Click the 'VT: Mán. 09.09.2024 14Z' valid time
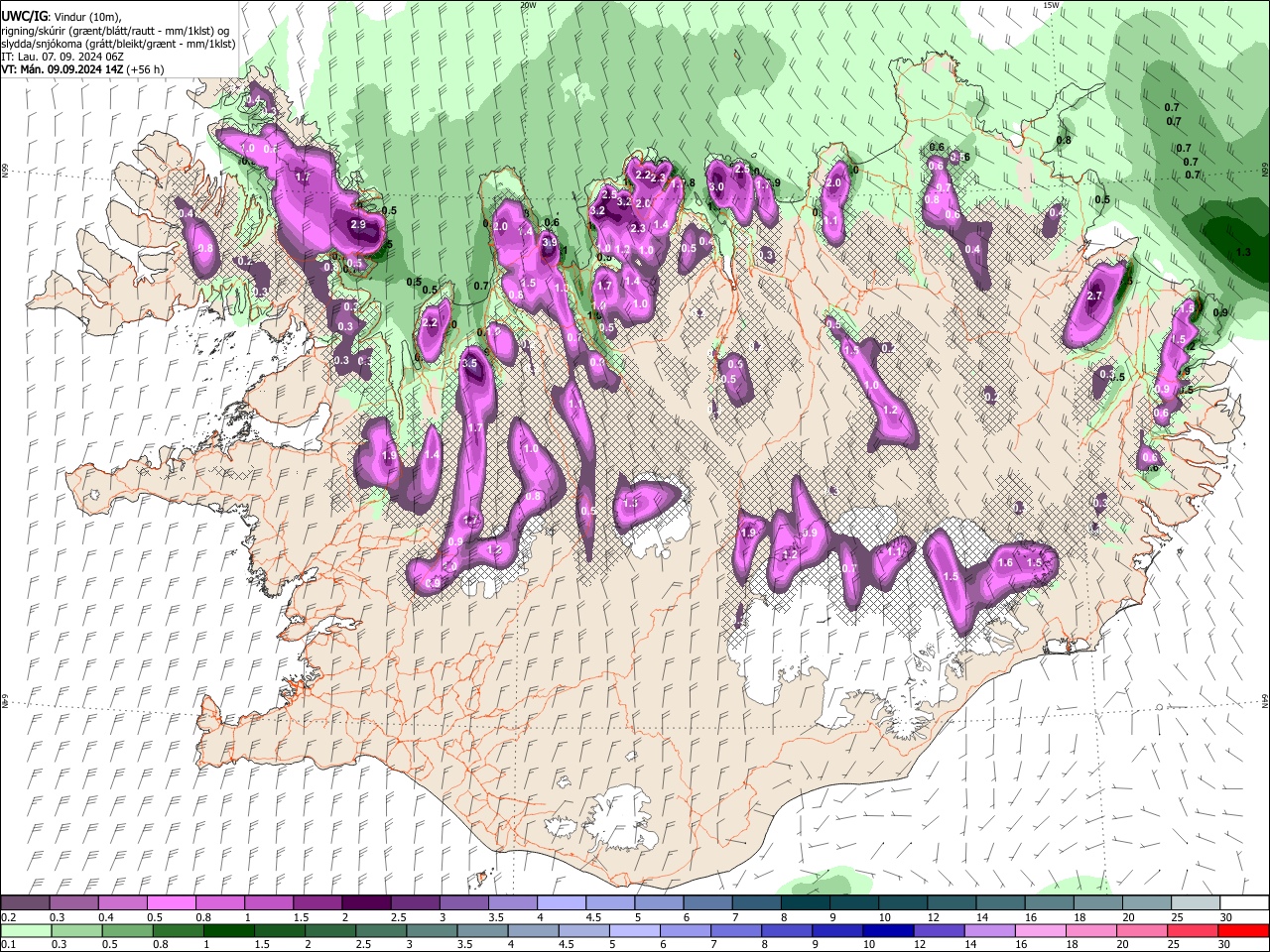Image resolution: width=1270 pixels, height=952 pixels. (63, 69)
